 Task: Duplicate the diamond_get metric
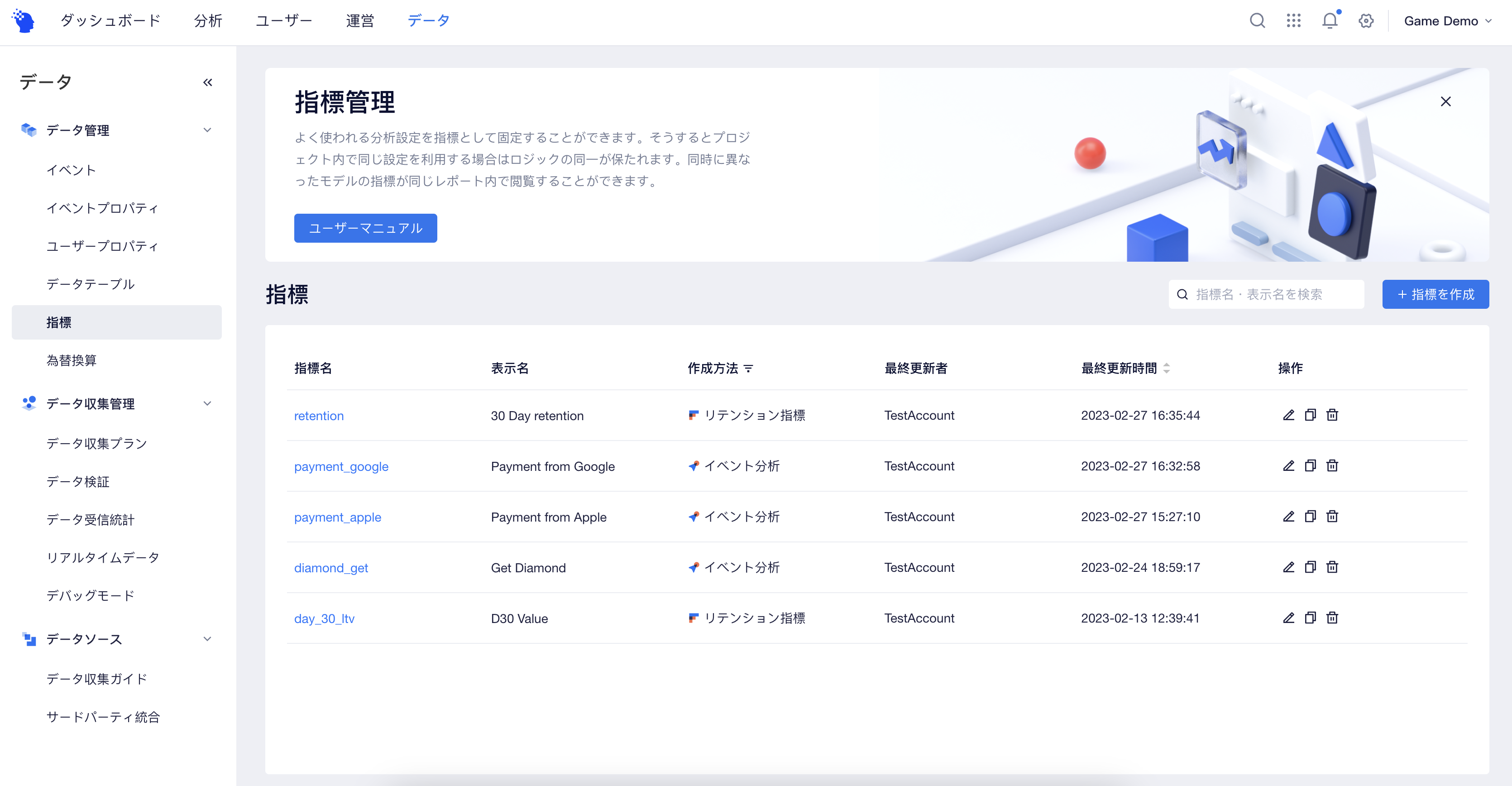pos(1310,568)
